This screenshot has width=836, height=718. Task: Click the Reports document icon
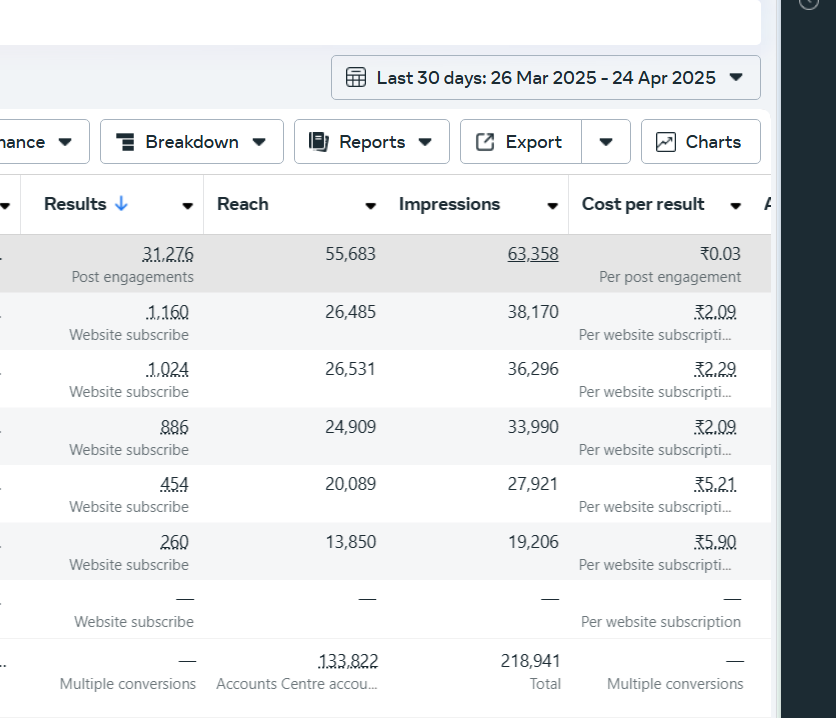319,142
